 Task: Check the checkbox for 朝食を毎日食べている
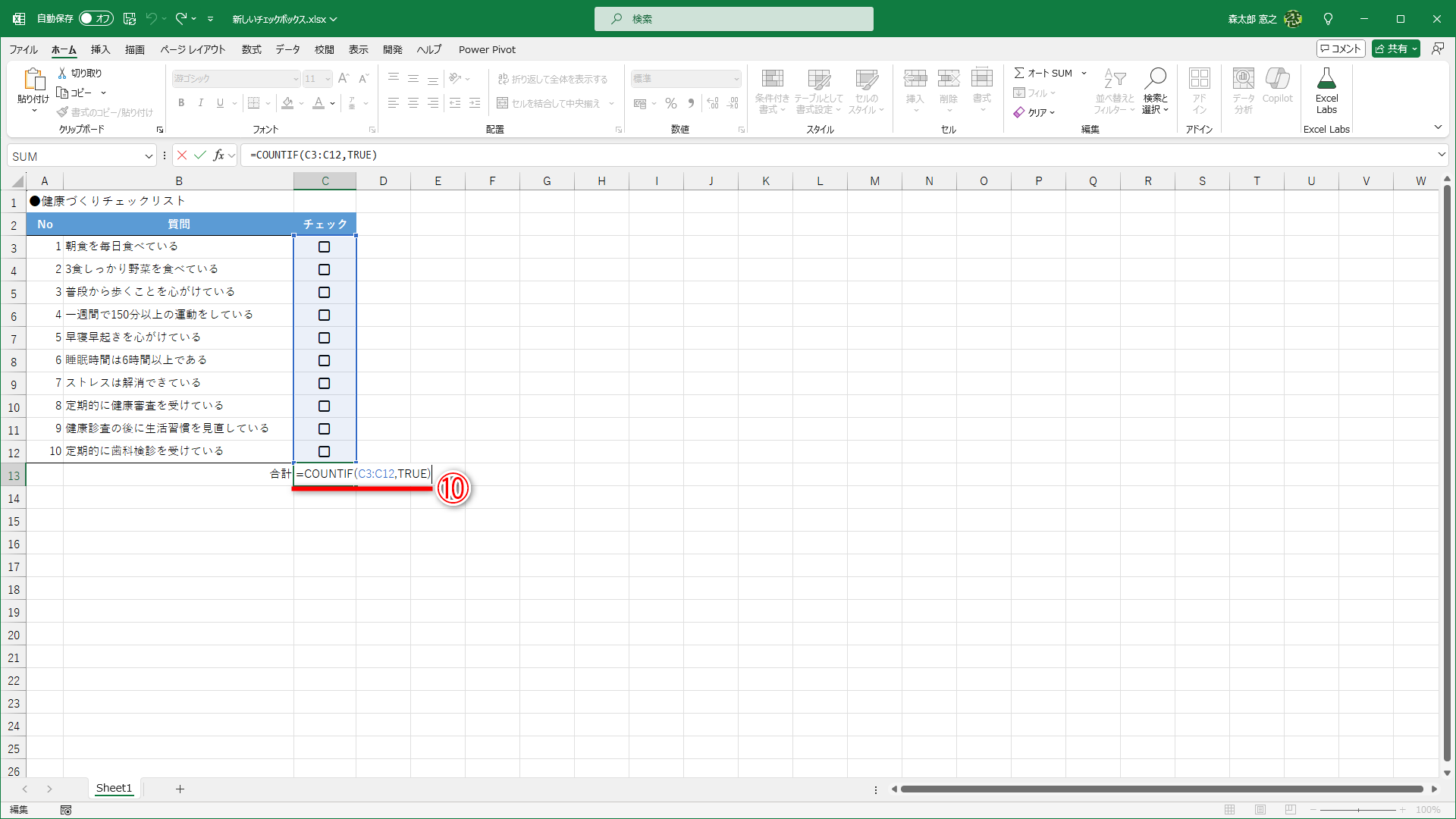pyautogui.click(x=325, y=246)
